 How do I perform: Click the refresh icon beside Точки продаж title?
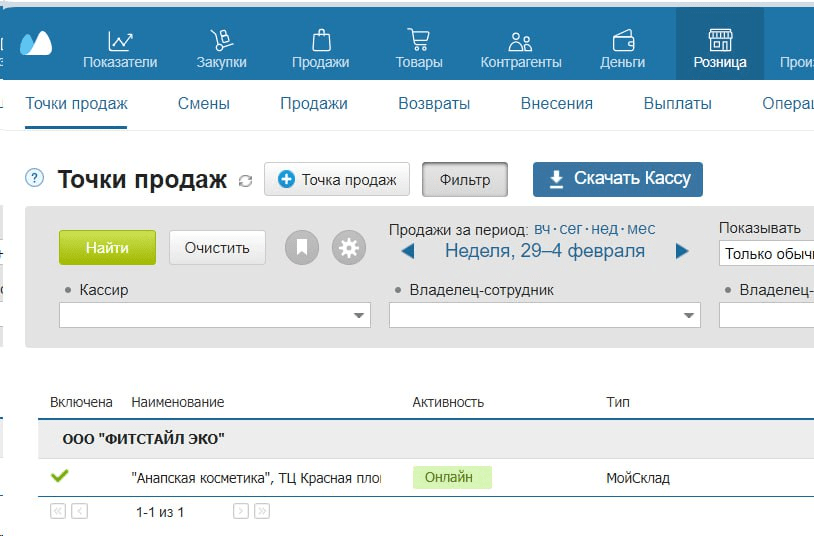coord(246,181)
